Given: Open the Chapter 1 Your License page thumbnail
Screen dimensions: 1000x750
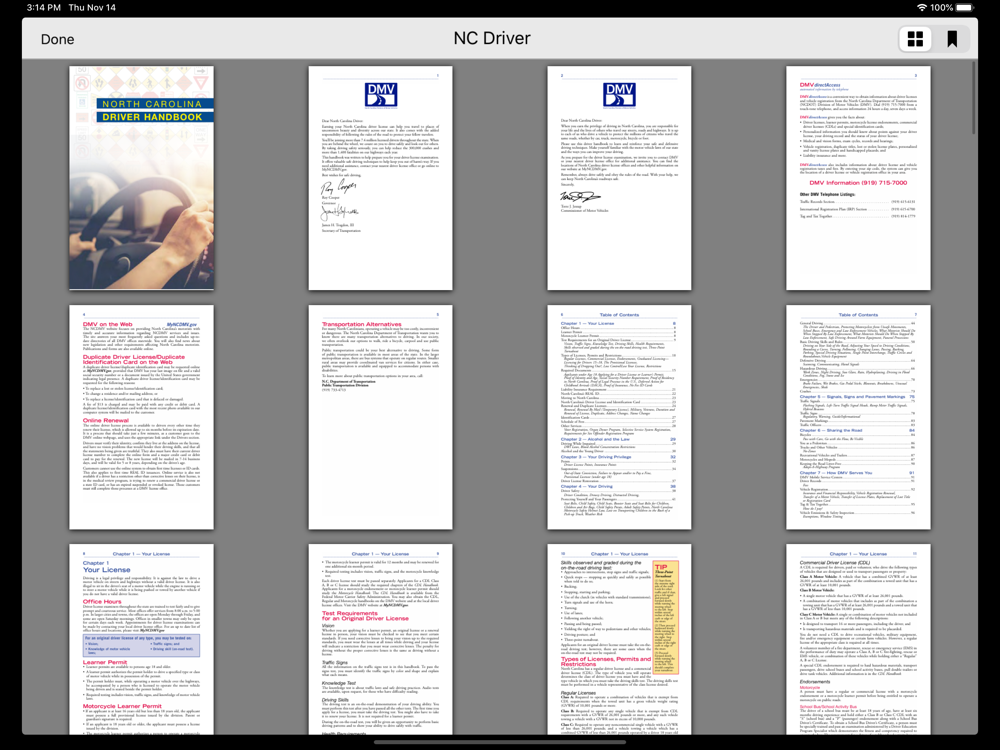Looking at the screenshot, I should (142, 639).
